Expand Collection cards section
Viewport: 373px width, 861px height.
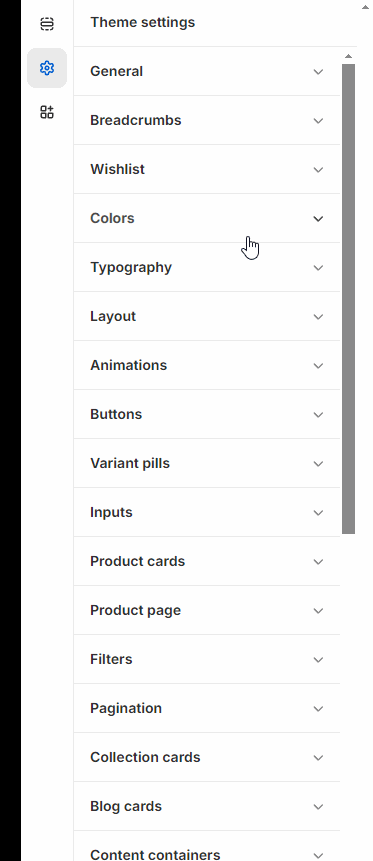click(x=207, y=757)
